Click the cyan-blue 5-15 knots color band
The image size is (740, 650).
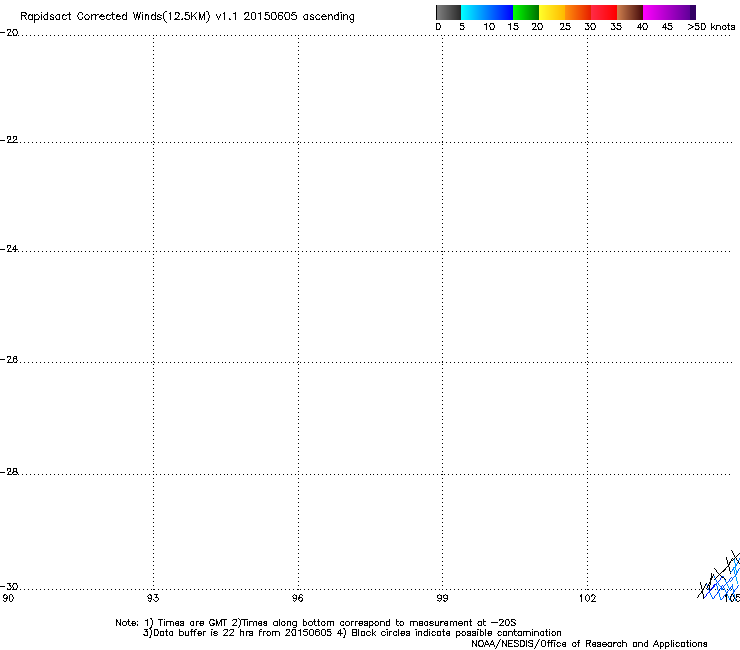coord(487,12)
